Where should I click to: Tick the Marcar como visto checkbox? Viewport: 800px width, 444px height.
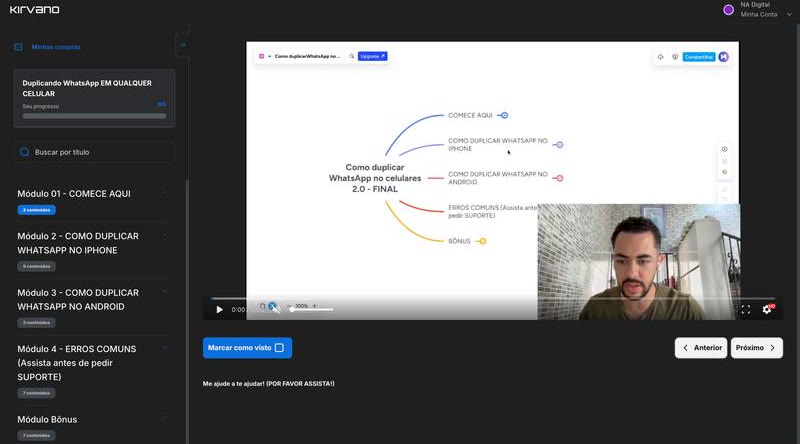tap(279, 348)
